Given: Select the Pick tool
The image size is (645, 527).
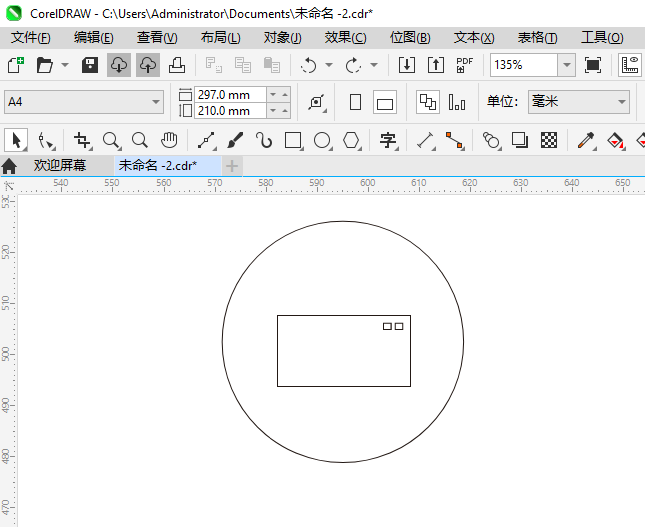Looking at the screenshot, I should [16, 140].
